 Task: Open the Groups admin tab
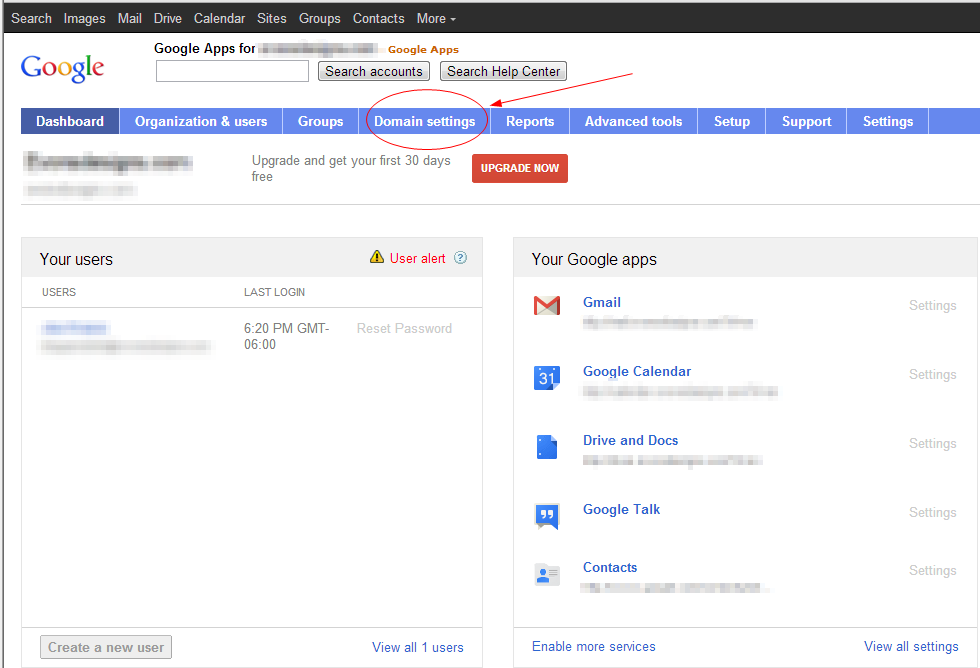pyautogui.click(x=321, y=121)
